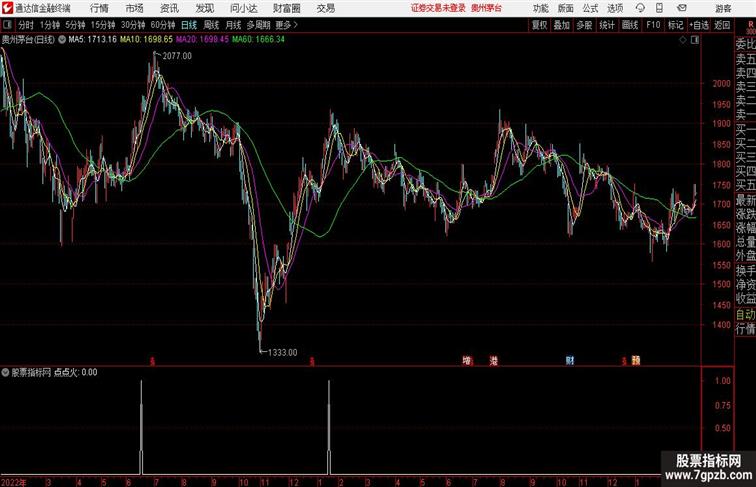Image resolution: width=756 pixels, height=487 pixels.
Task: Click the F10 company info button
Action: (x=653, y=25)
